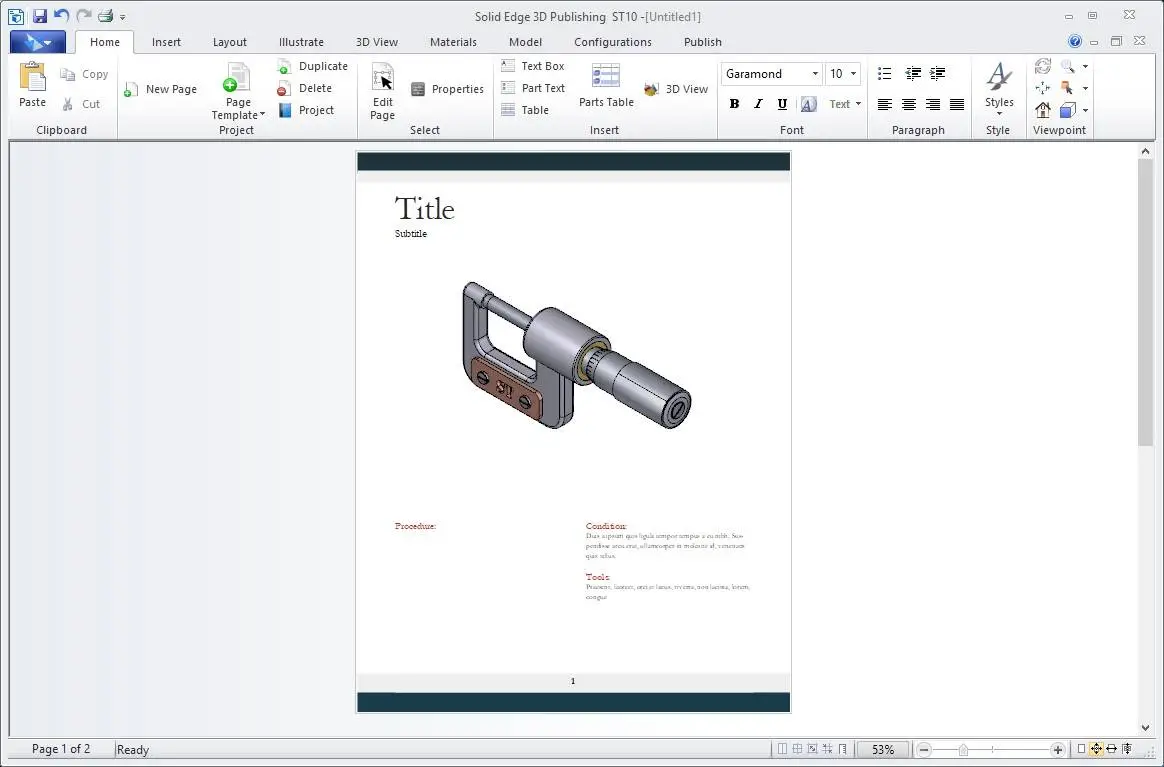Image resolution: width=1164 pixels, height=767 pixels.
Task: Insert a Parts Table
Action: 606,85
